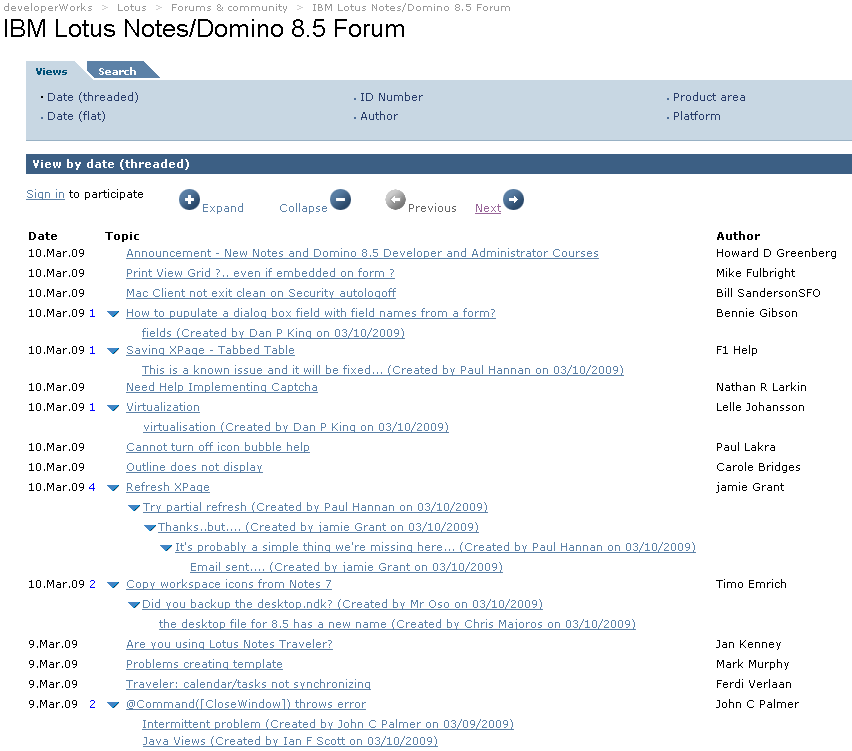The width and height of the screenshot is (852, 751).
Task: Click the Sign in link
Action: coord(45,194)
